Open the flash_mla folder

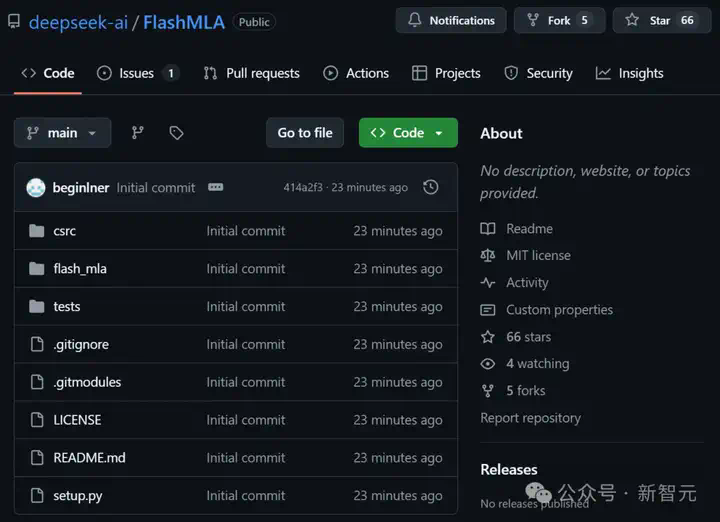[x=80, y=269]
